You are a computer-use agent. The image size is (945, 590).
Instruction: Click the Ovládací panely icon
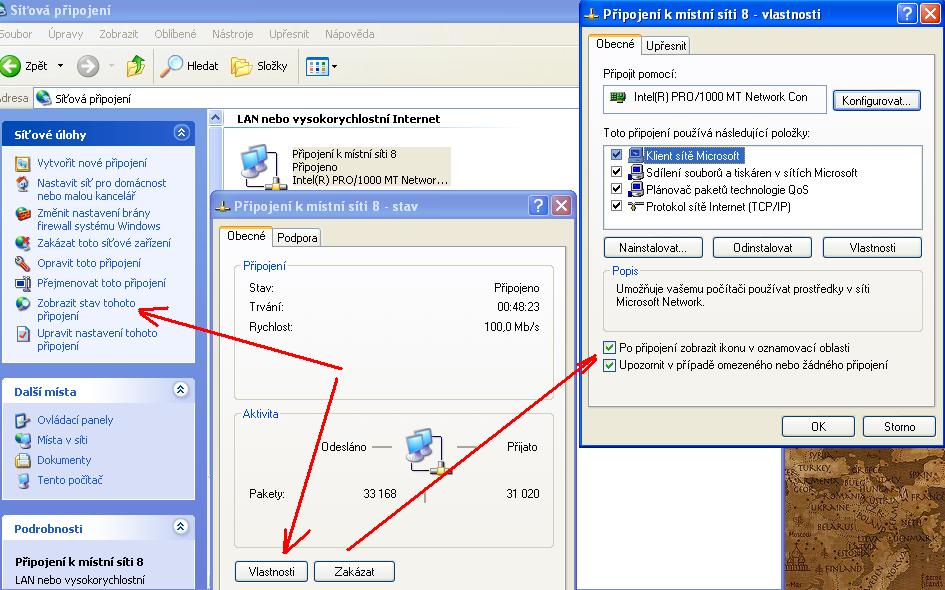coord(22,420)
